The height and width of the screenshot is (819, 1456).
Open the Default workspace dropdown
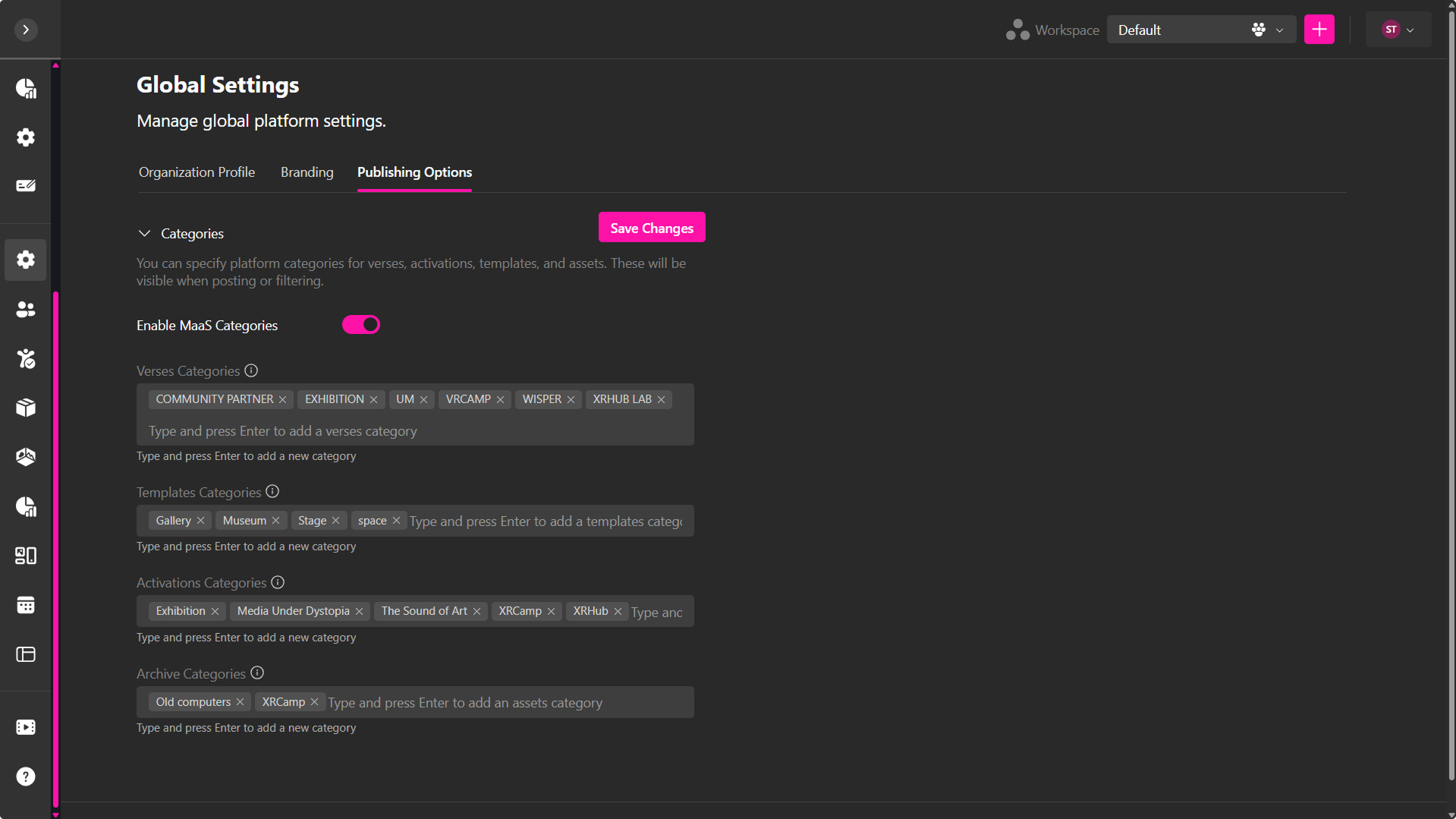click(x=1200, y=30)
